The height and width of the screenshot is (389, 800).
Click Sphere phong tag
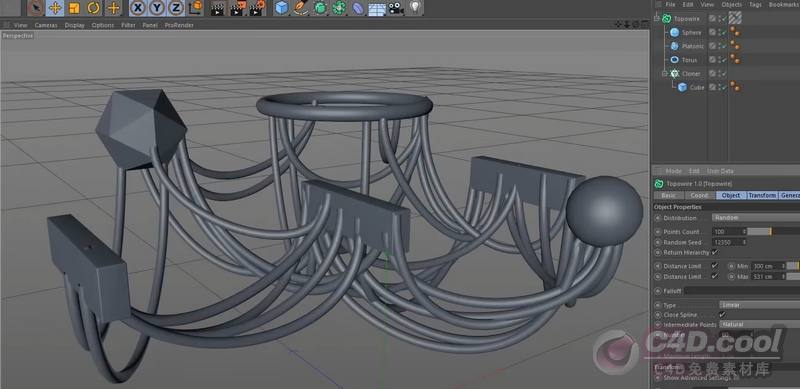point(735,32)
